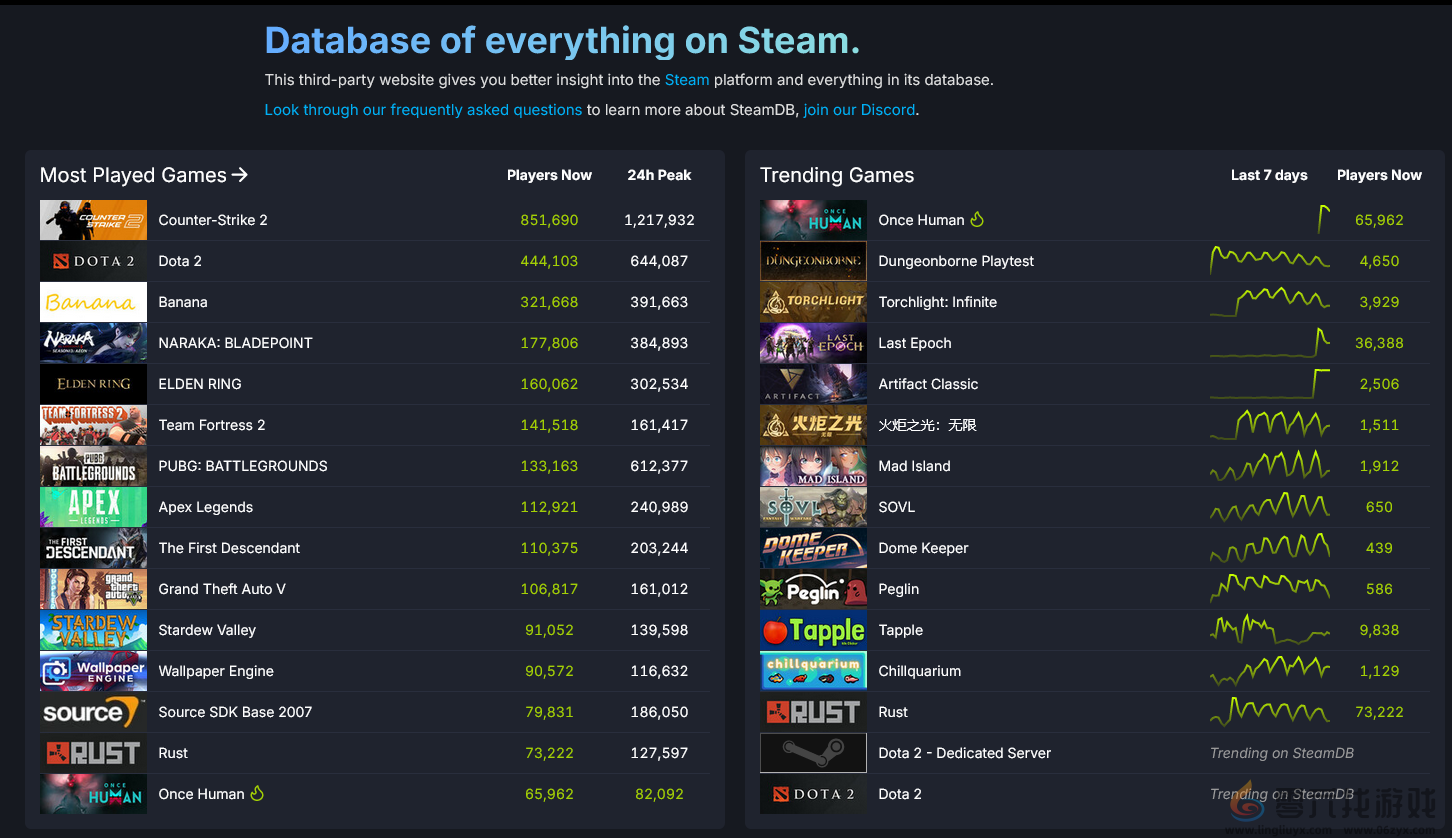Click the Steam logo beside Dota 2 Dedicated Server
The image size is (1452, 838).
point(813,753)
